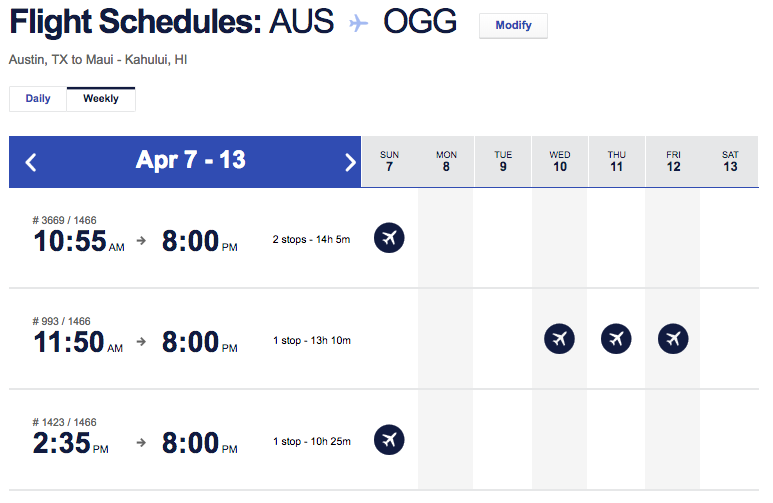This screenshot has height=503, width=773.
Task: Select Sunday plane icon for 10:55 AM flight
Action: tap(389, 238)
